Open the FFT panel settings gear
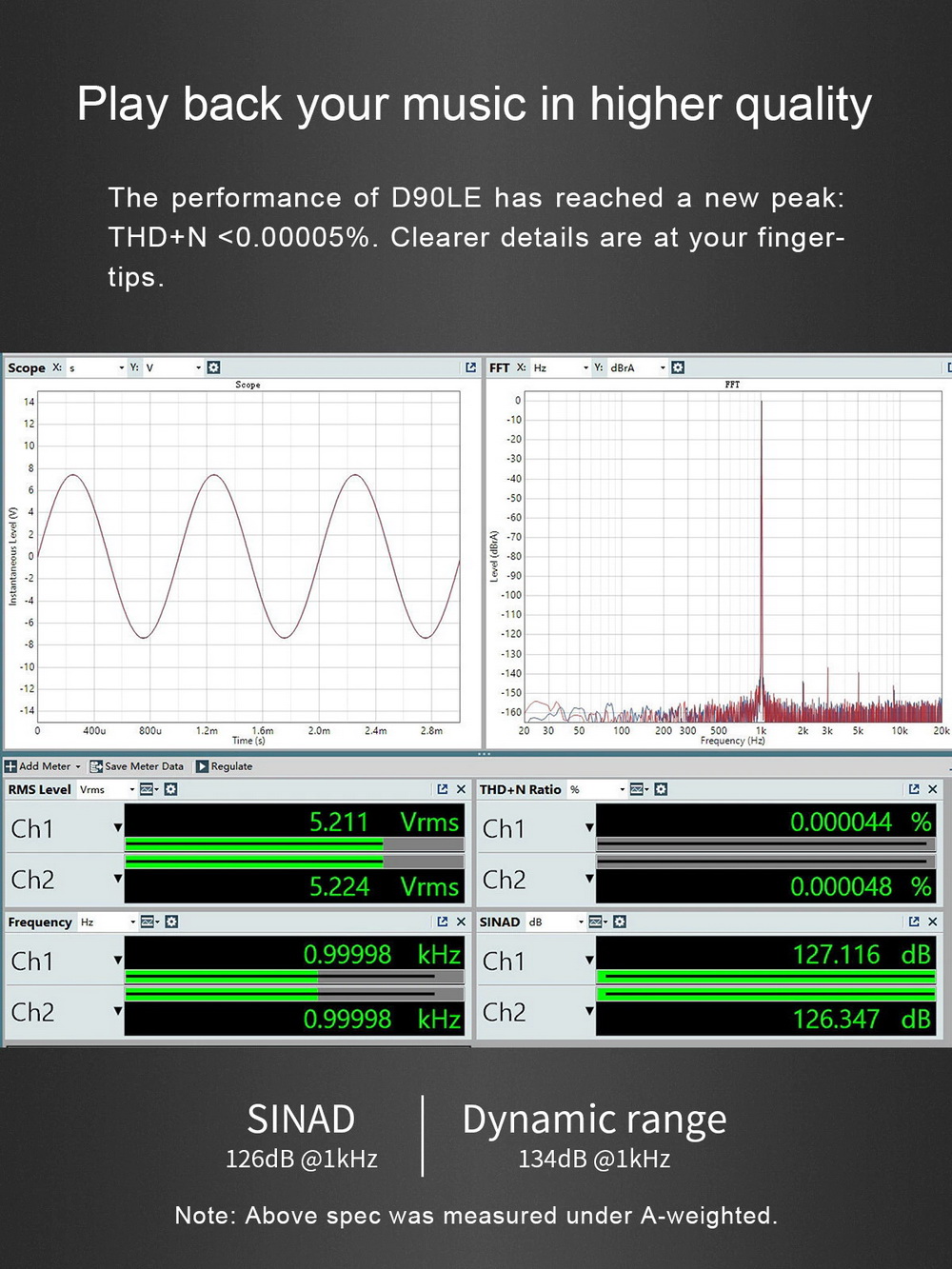 pos(677,367)
